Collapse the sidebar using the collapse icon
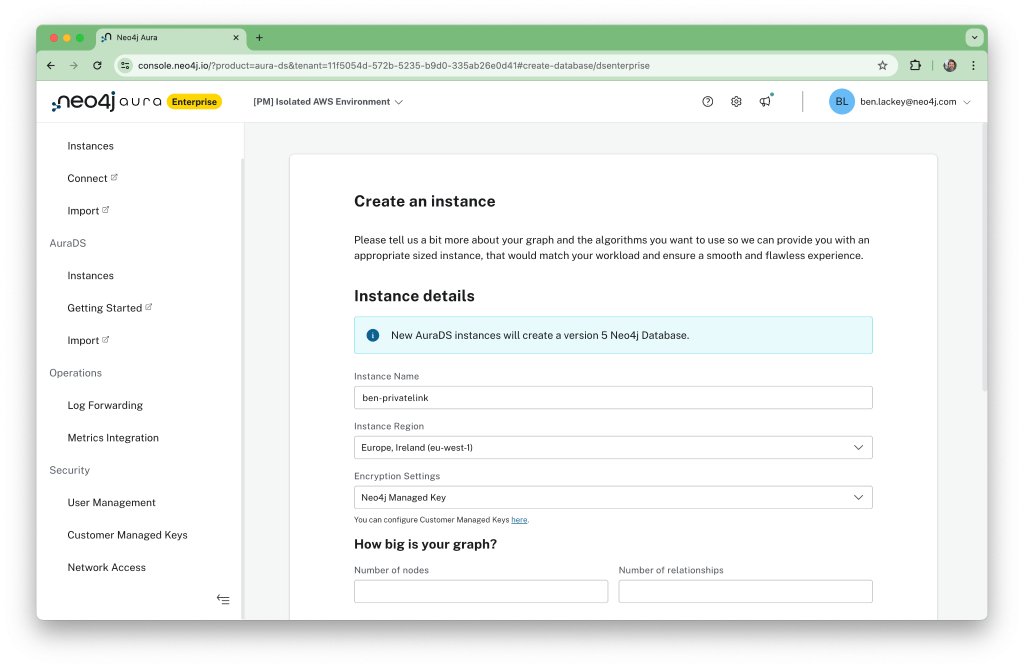This screenshot has height=668, width=1024. [223, 599]
